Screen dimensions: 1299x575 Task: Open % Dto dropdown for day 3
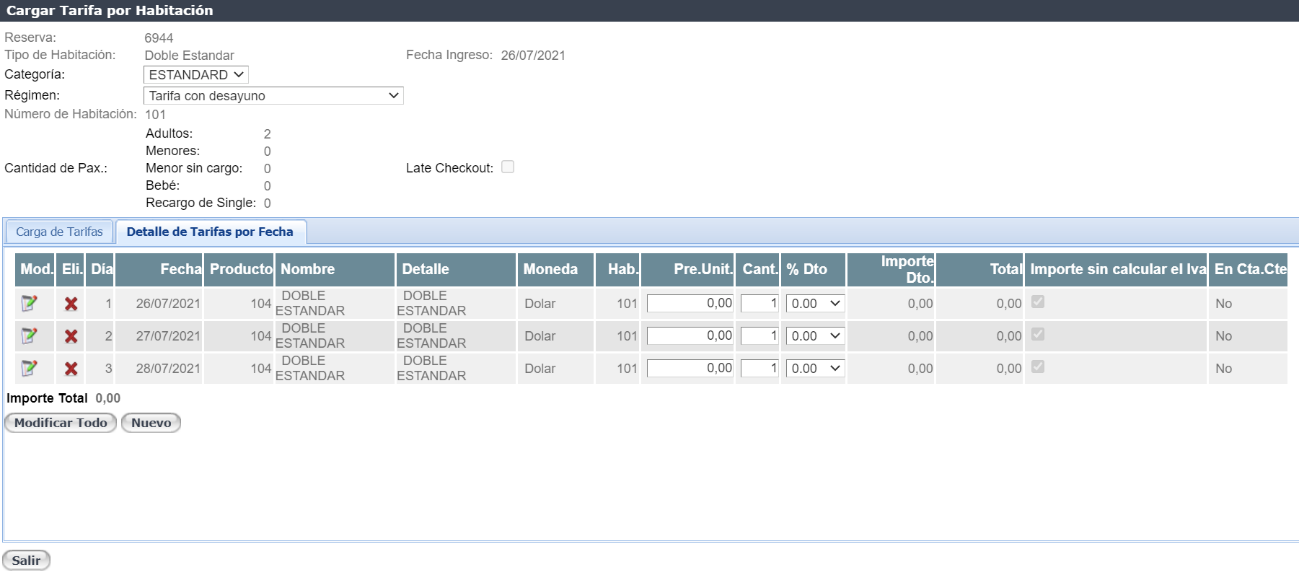(815, 368)
